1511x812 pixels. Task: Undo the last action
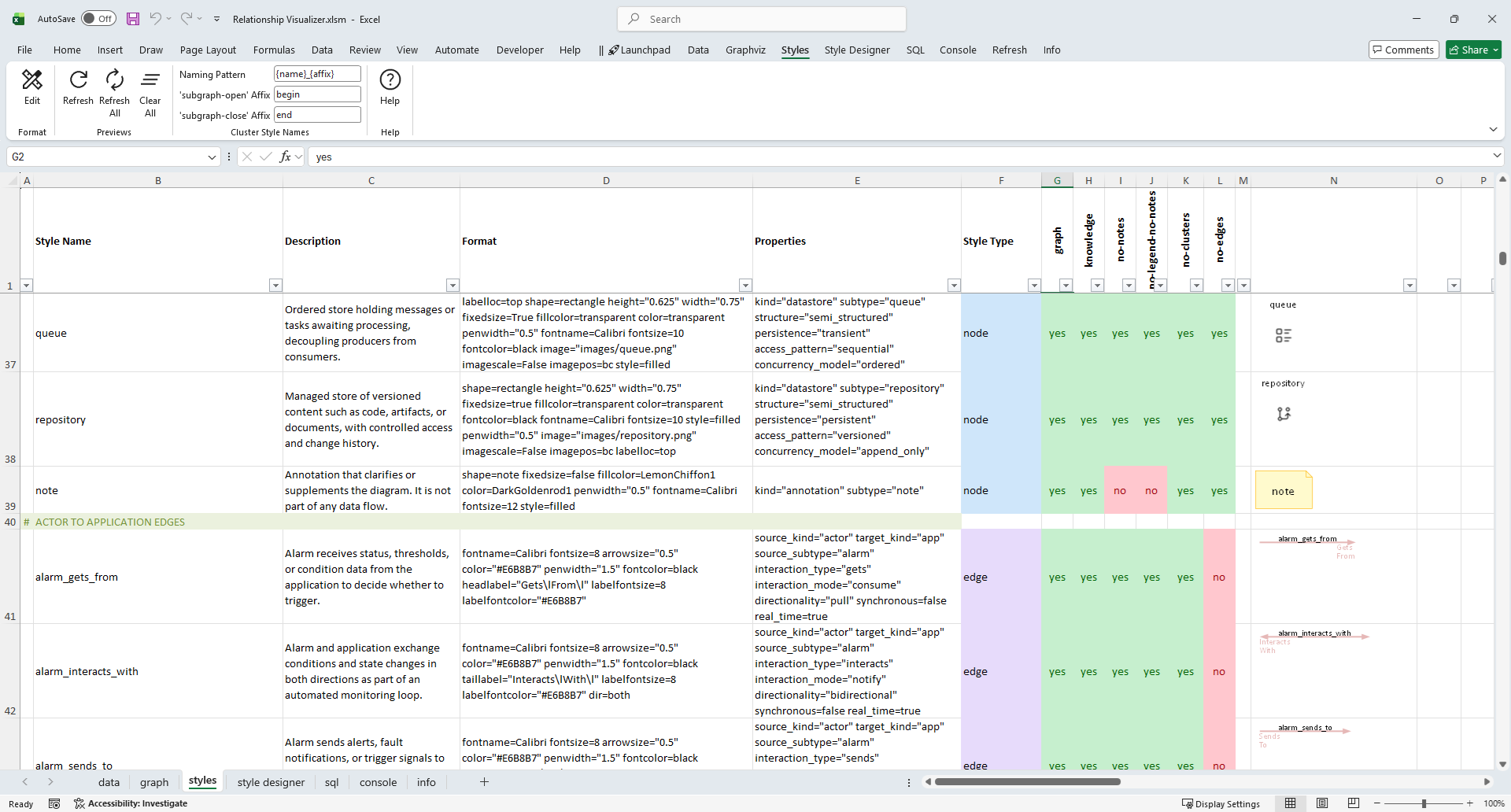click(x=156, y=19)
